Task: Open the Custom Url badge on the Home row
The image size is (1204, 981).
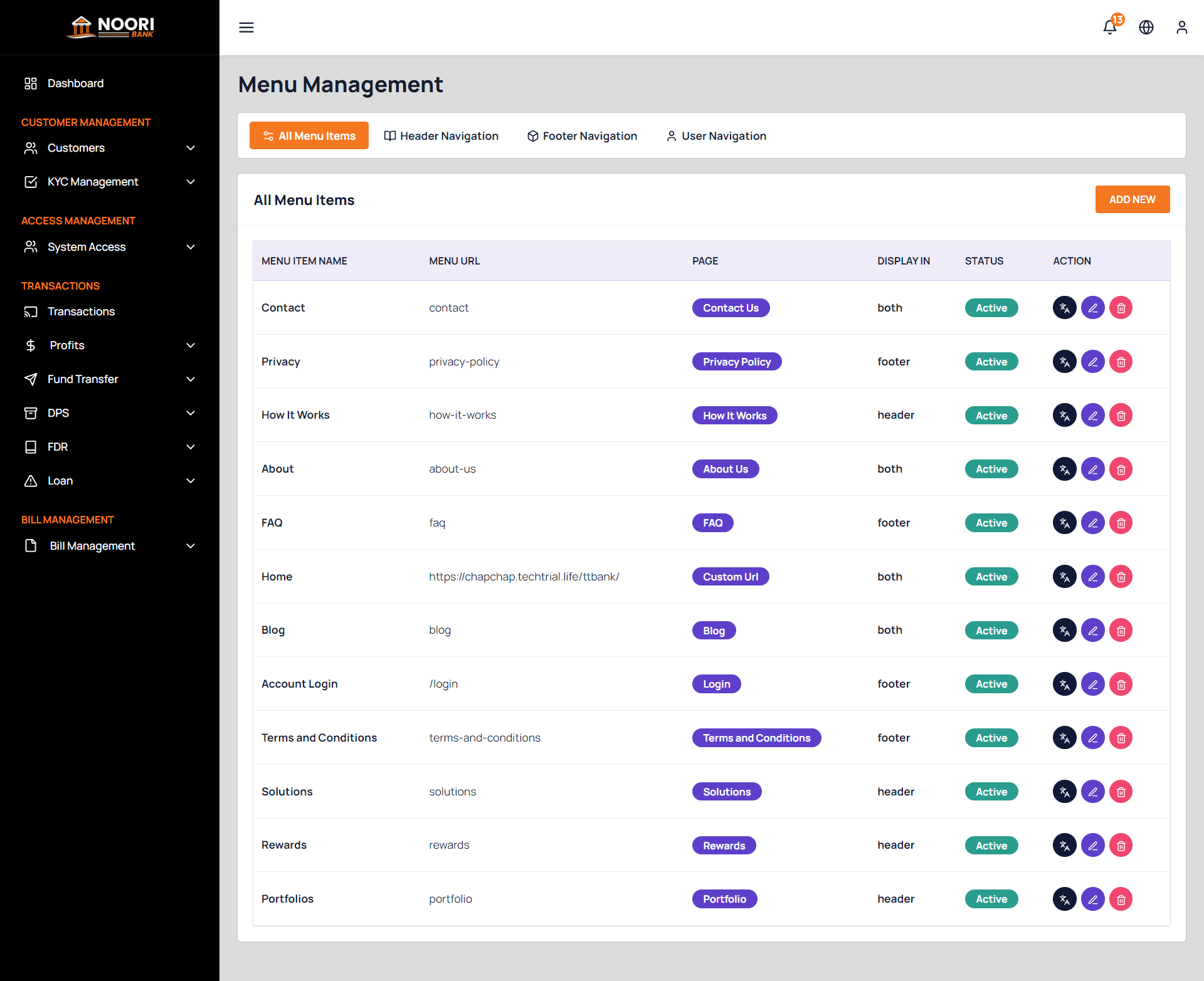Action: click(x=730, y=576)
